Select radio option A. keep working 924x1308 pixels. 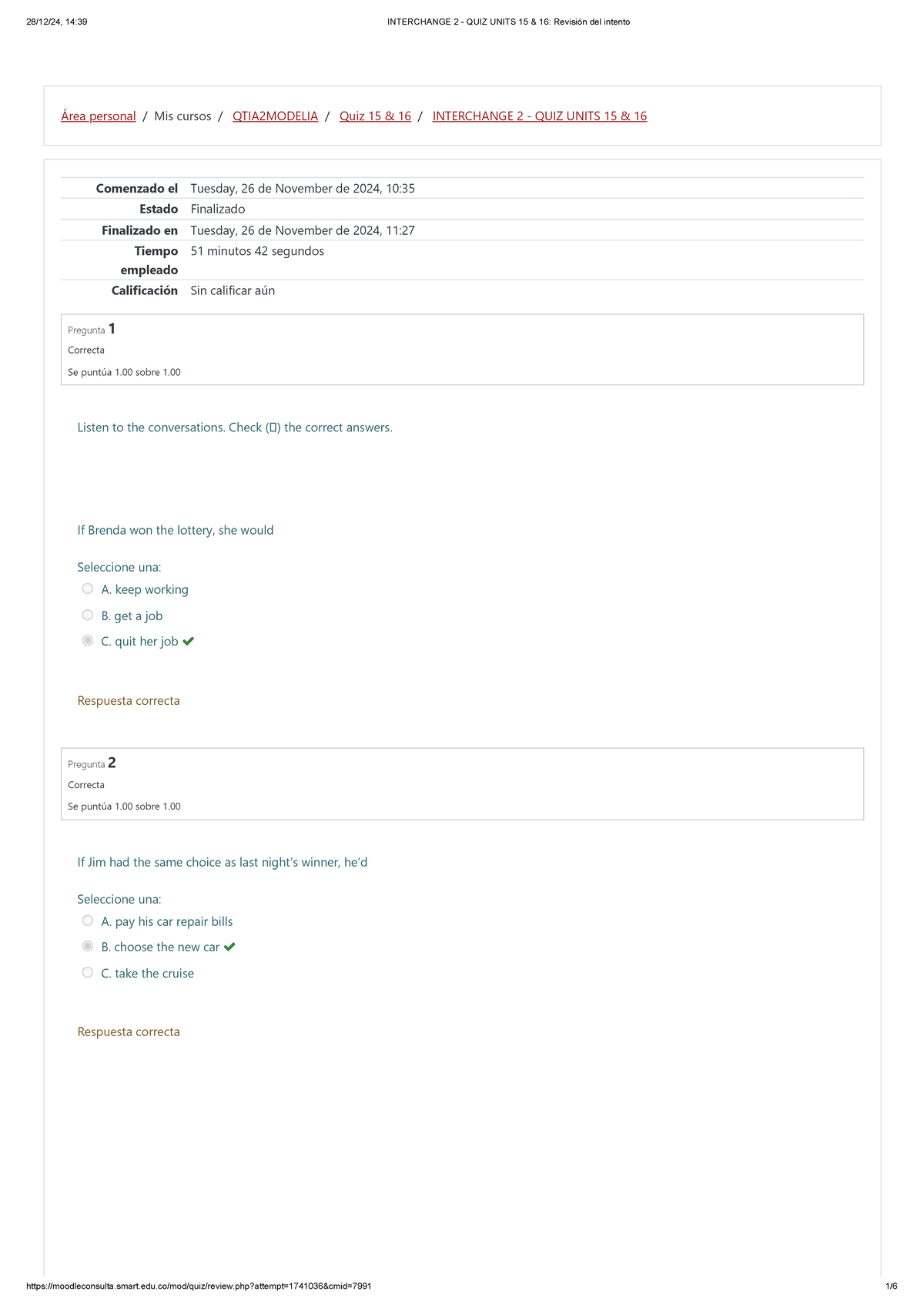click(x=88, y=589)
